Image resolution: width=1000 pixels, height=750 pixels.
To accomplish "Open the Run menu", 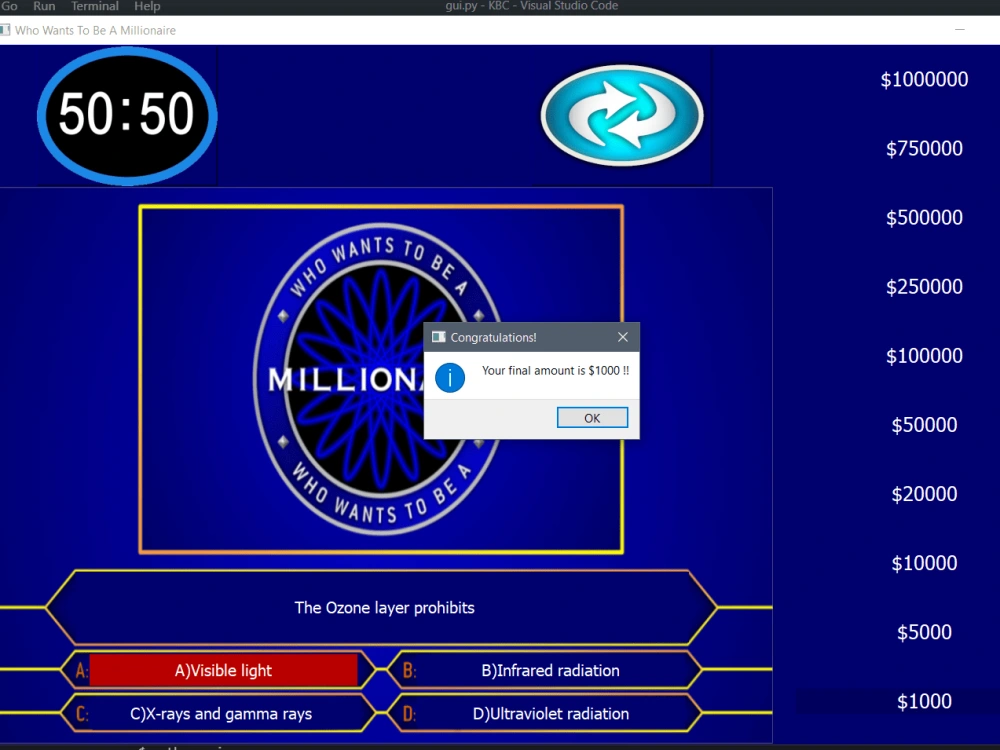I will coord(43,6).
